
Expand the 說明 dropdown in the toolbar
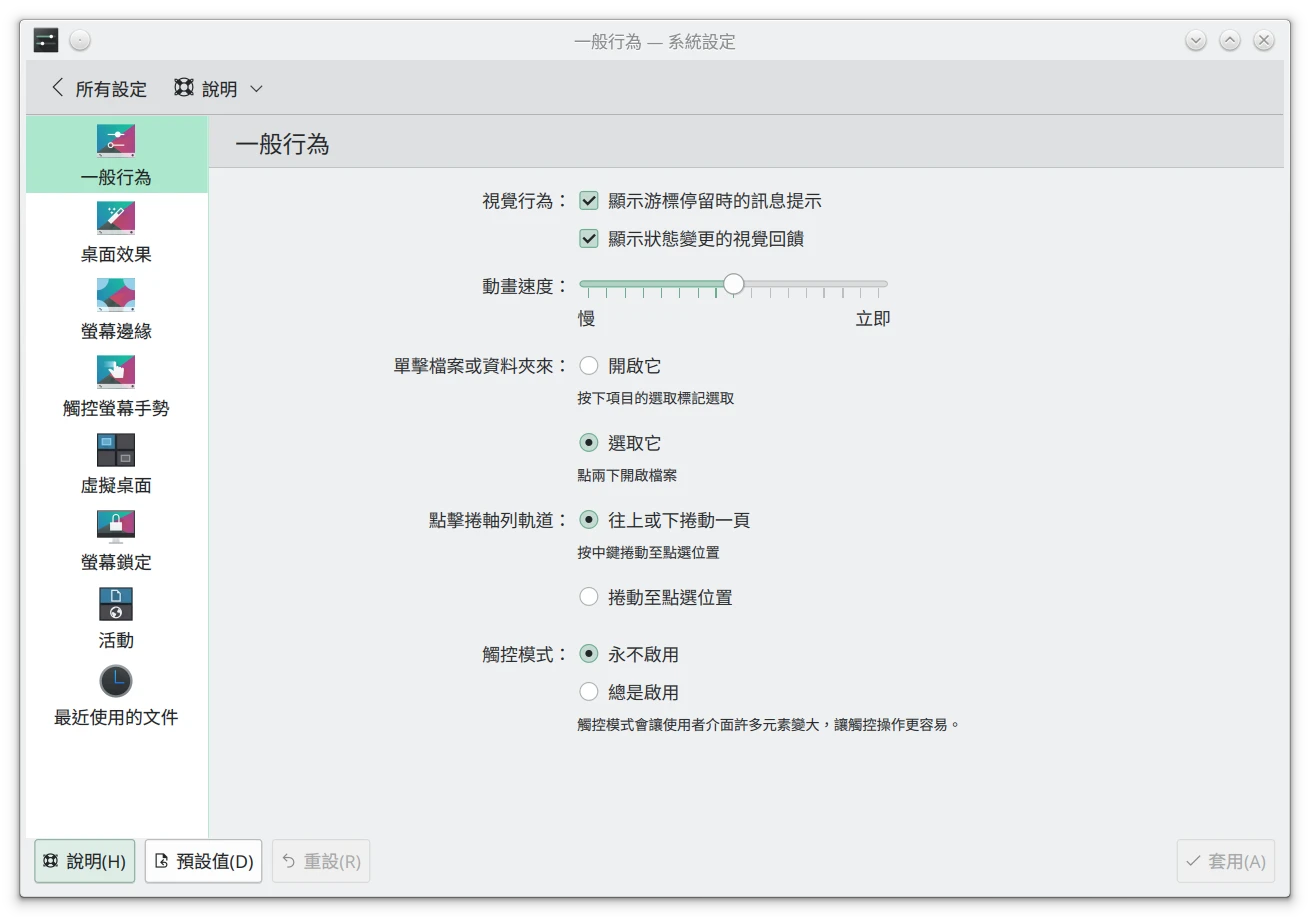click(219, 89)
